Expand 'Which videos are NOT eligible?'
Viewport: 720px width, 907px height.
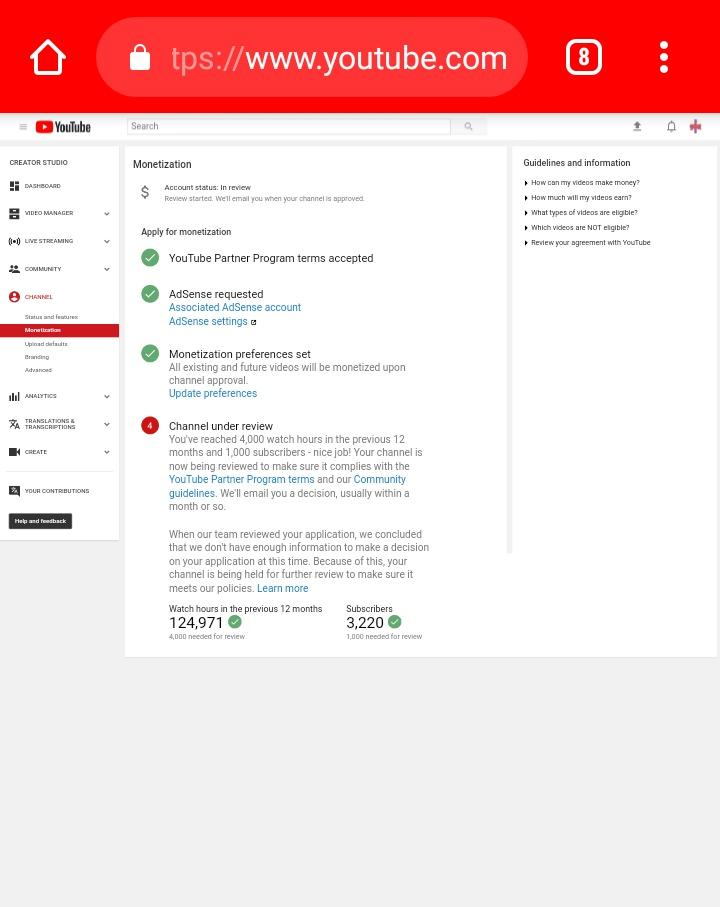point(577,228)
